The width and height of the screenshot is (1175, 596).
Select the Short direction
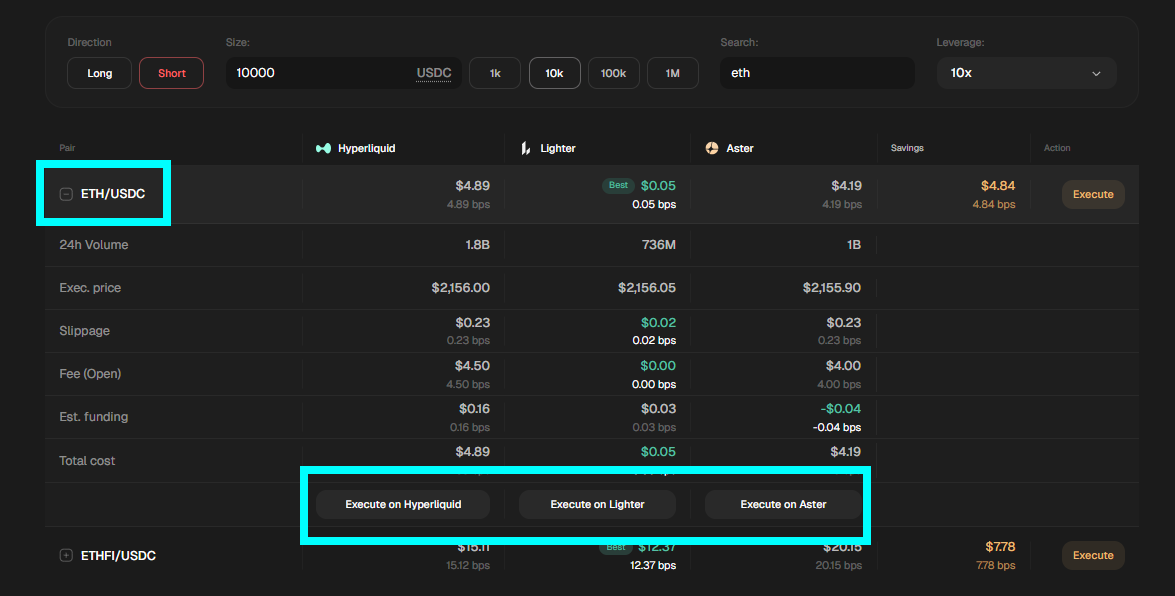pyautogui.click(x=171, y=73)
